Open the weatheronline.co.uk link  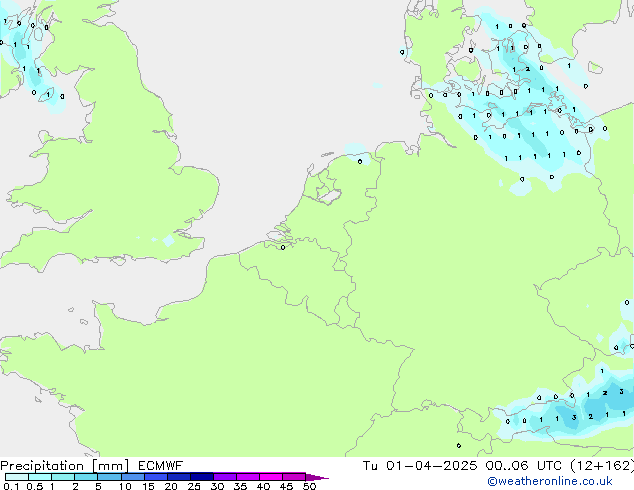click(550, 481)
